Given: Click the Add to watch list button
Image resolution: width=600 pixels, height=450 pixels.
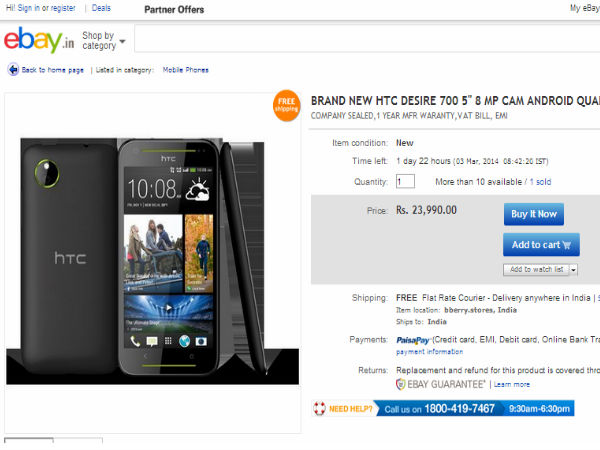Looking at the screenshot, I should [536, 269].
